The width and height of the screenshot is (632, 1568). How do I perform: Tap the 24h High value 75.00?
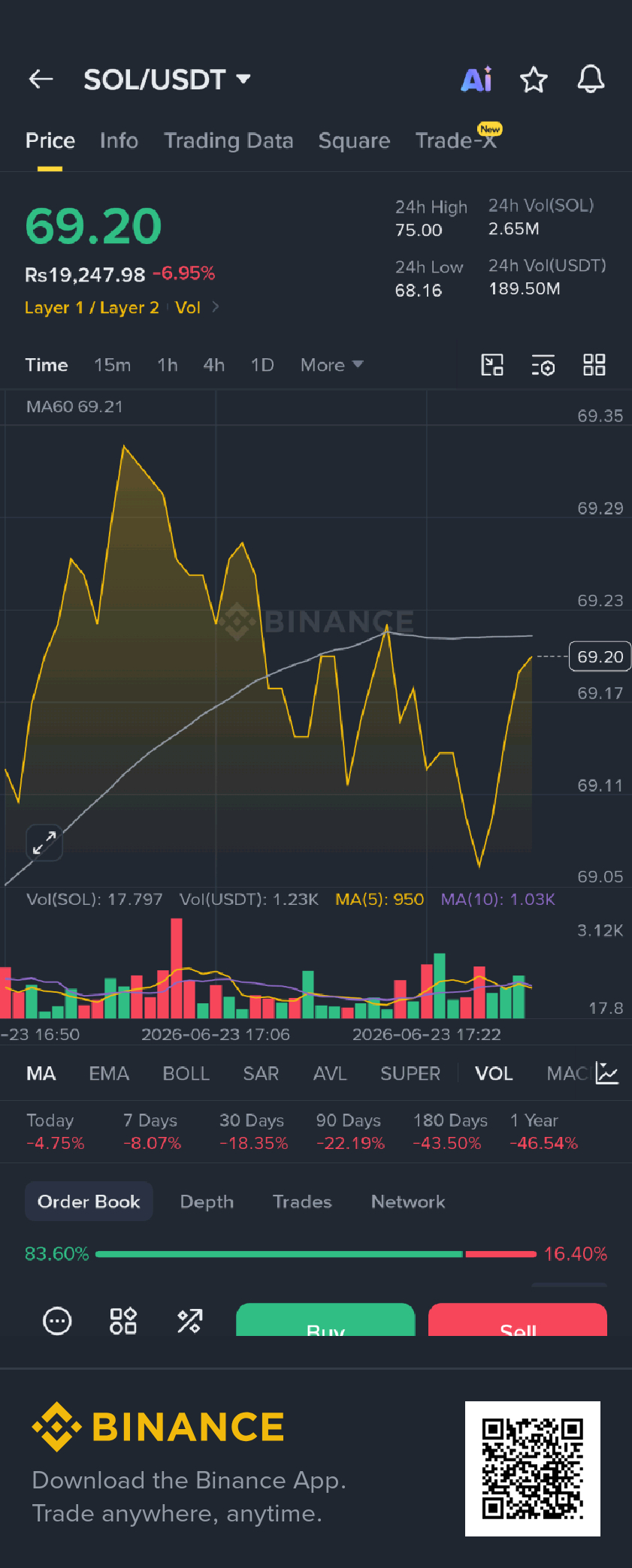tap(419, 230)
